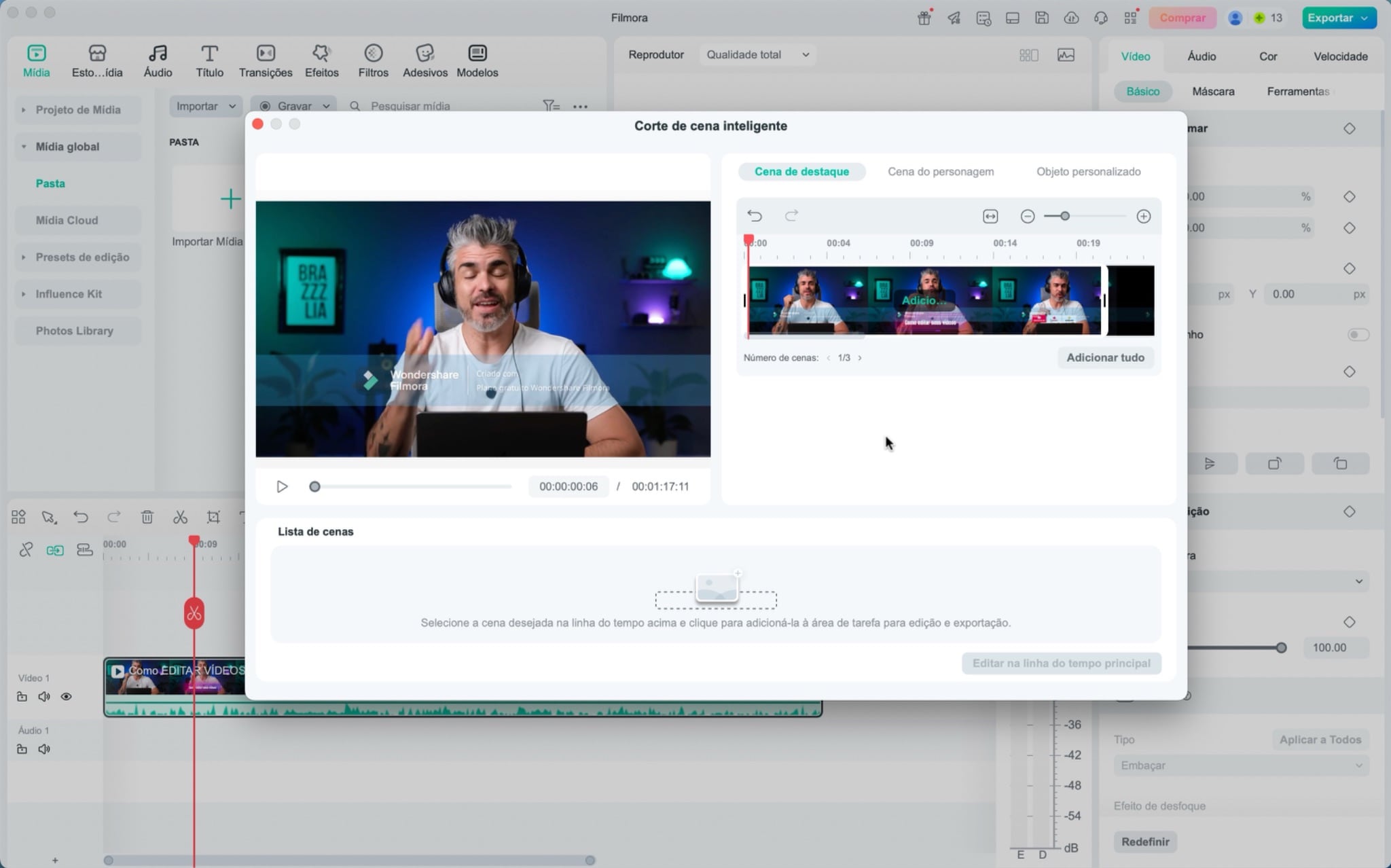Open the Embaçar type dropdown
This screenshot has height=868, width=1391.
[x=1241, y=765]
